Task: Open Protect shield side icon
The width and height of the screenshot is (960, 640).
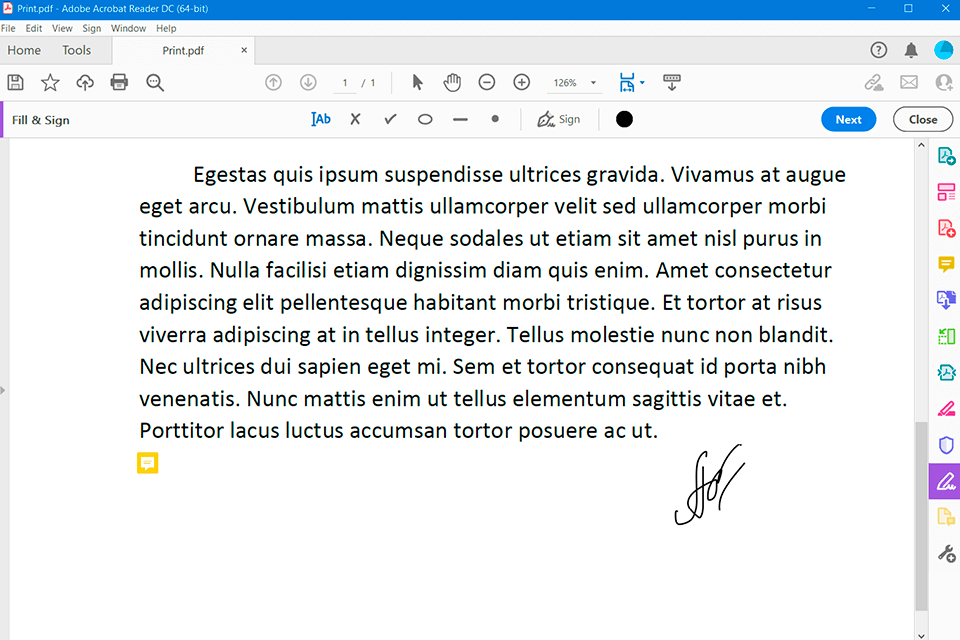Action: [x=946, y=445]
